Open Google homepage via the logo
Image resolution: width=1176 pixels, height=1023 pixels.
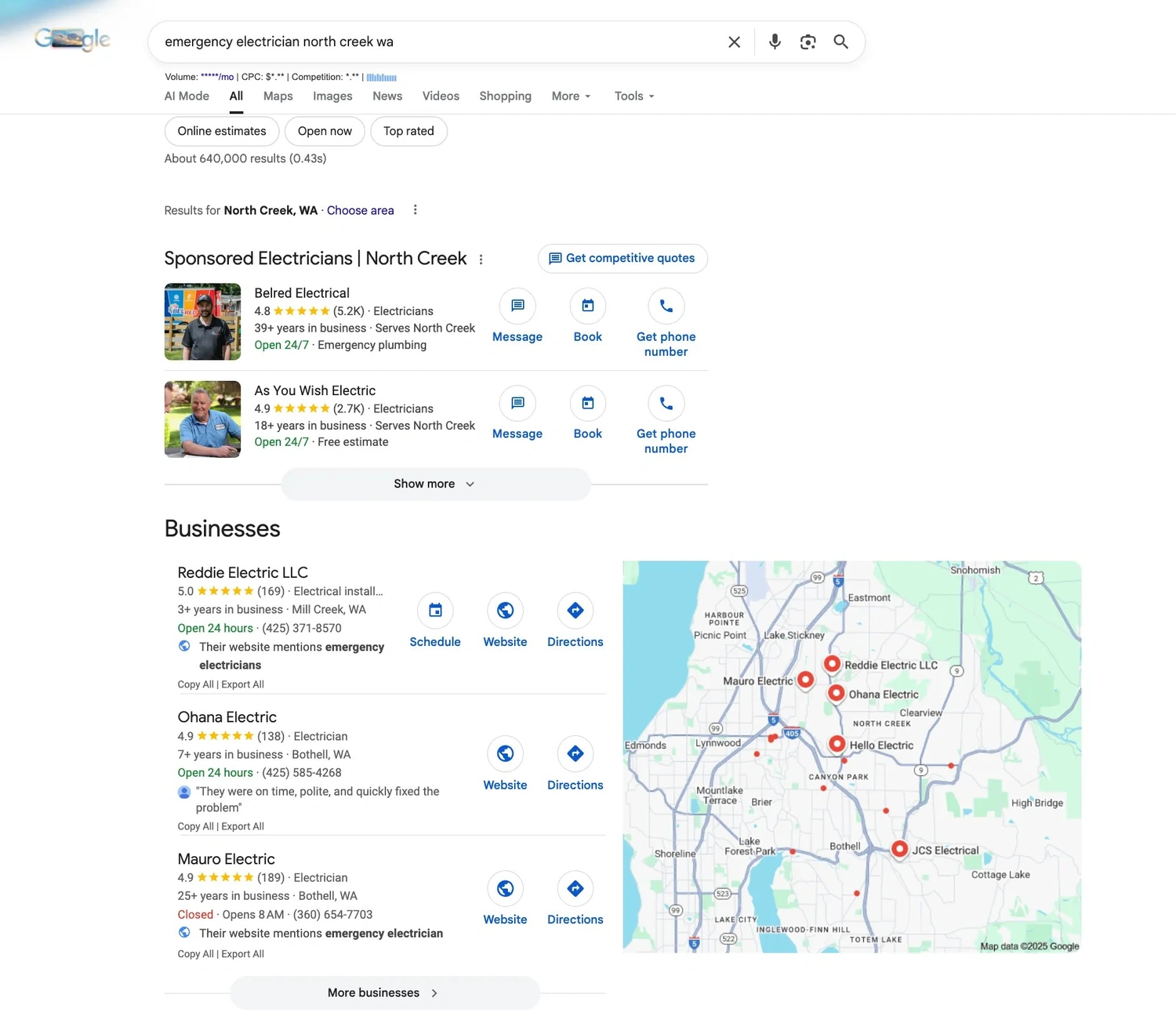[x=72, y=39]
